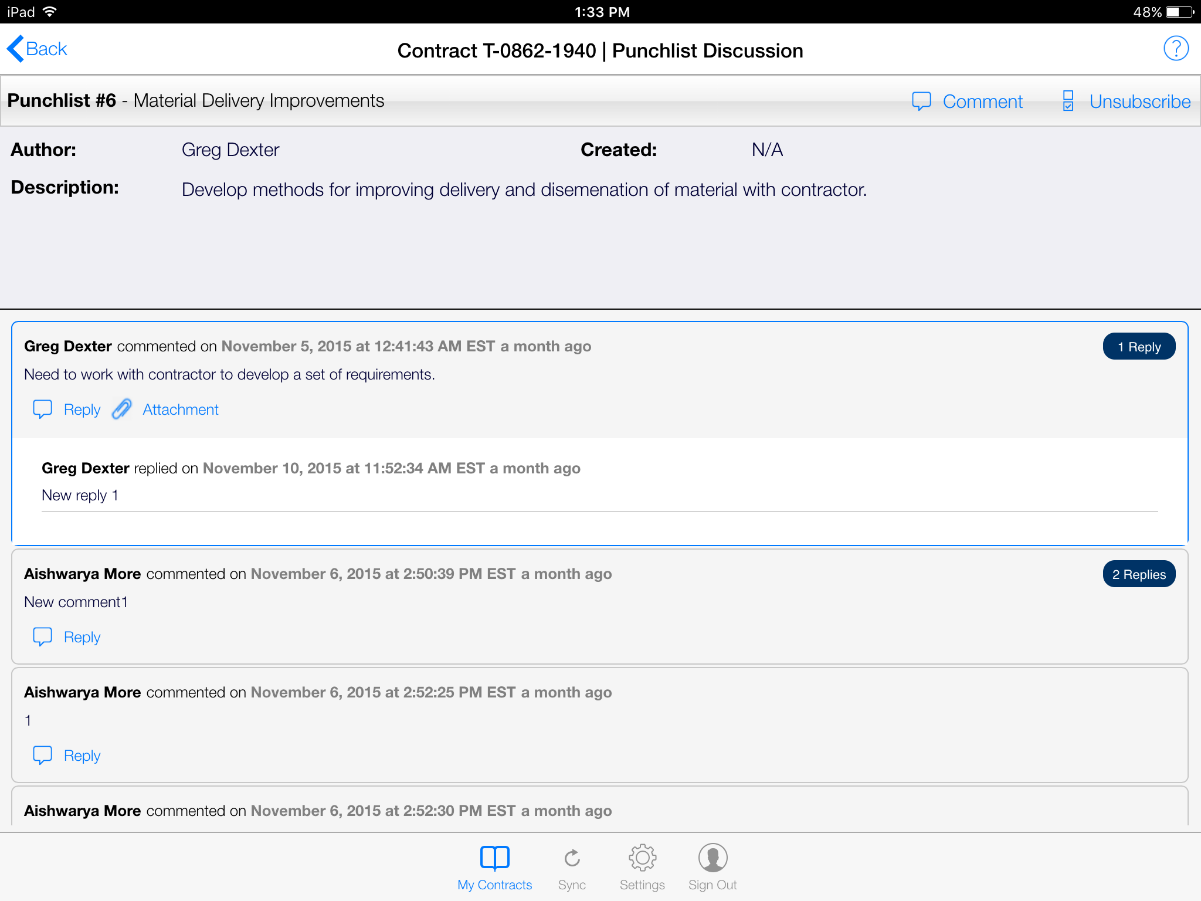
Task: Click reply bubble icon under New comment1
Action: pyautogui.click(x=42, y=637)
